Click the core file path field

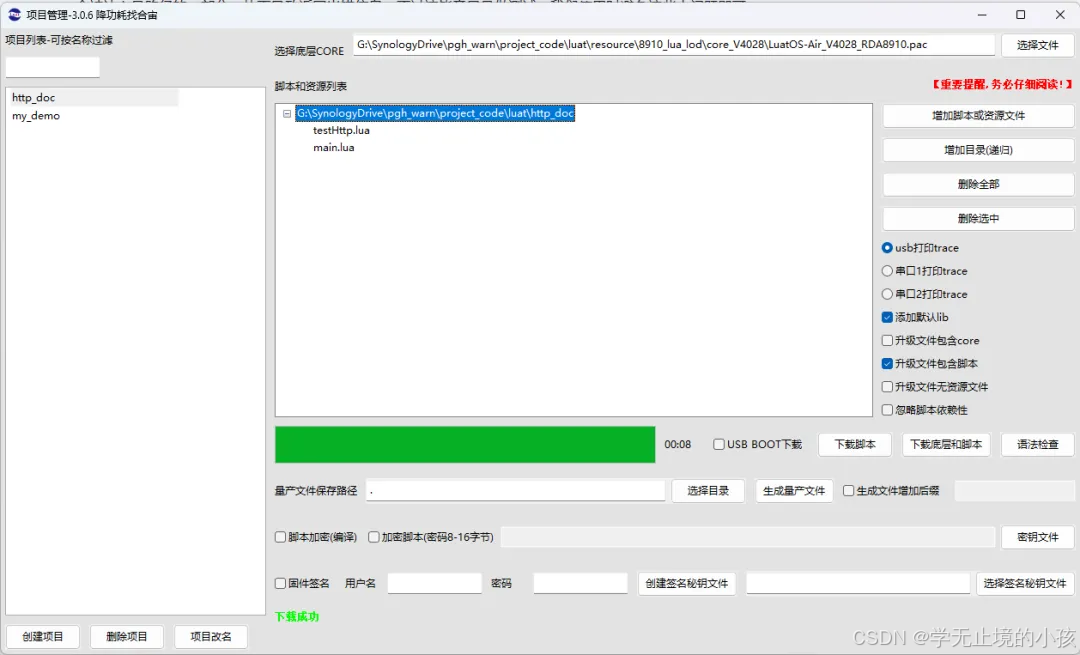click(674, 45)
